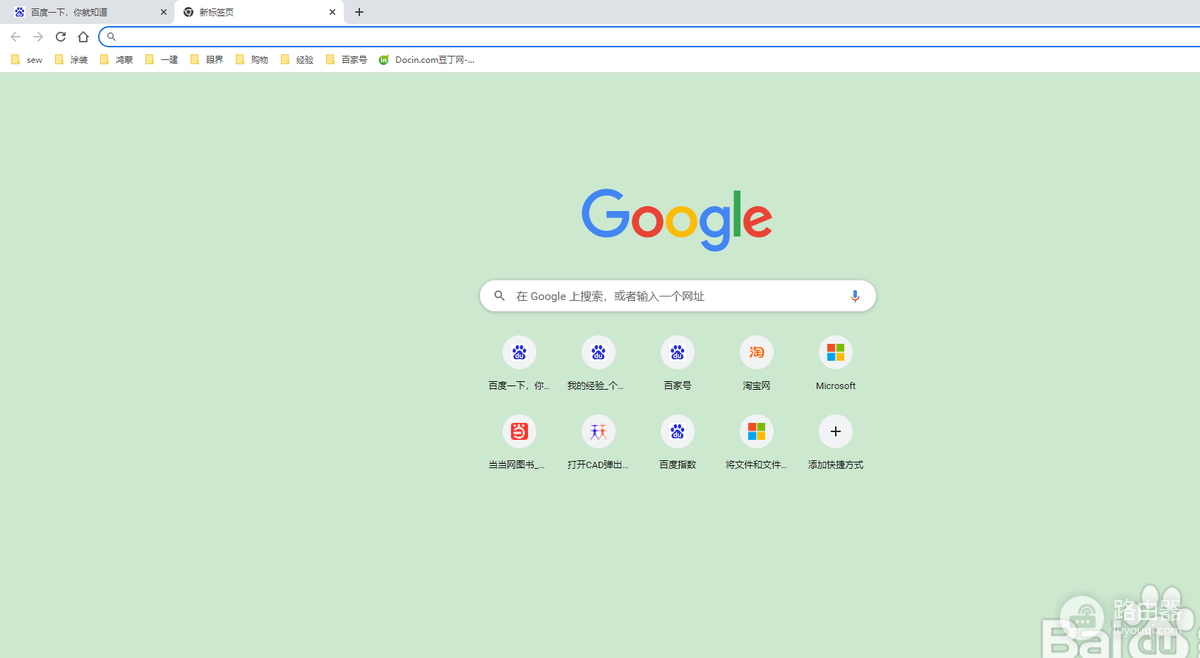Image resolution: width=1200 pixels, height=658 pixels.
Task: Reload the page with the refresh icon
Action: tap(60, 37)
